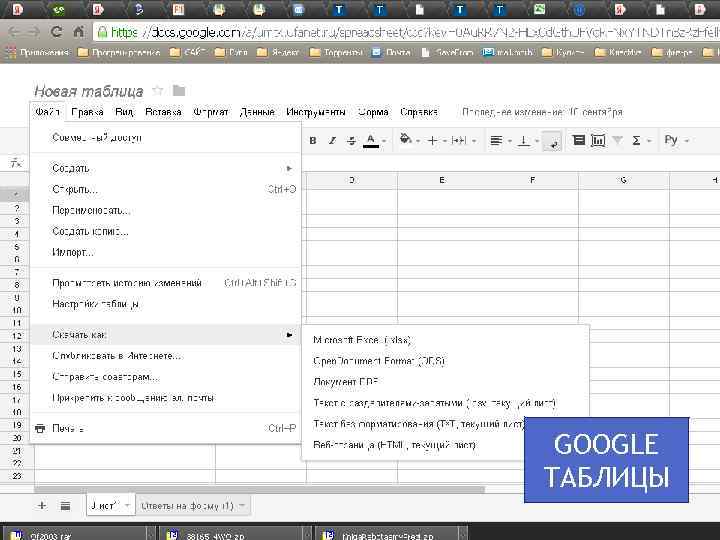The image size is (720, 540).
Task: Open text color picker
Action: pos(371,141)
